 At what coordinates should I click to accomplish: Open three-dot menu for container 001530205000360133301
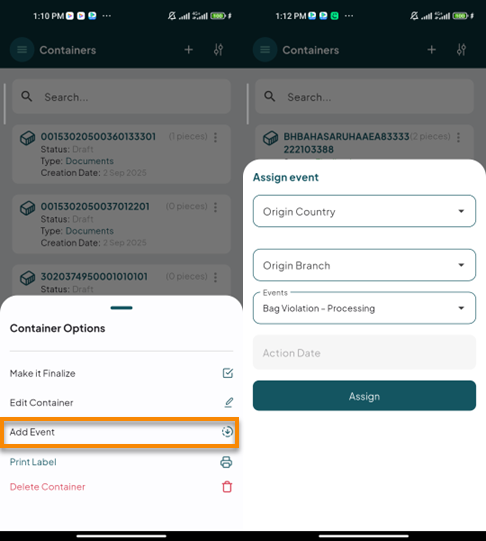tap(215, 137)
